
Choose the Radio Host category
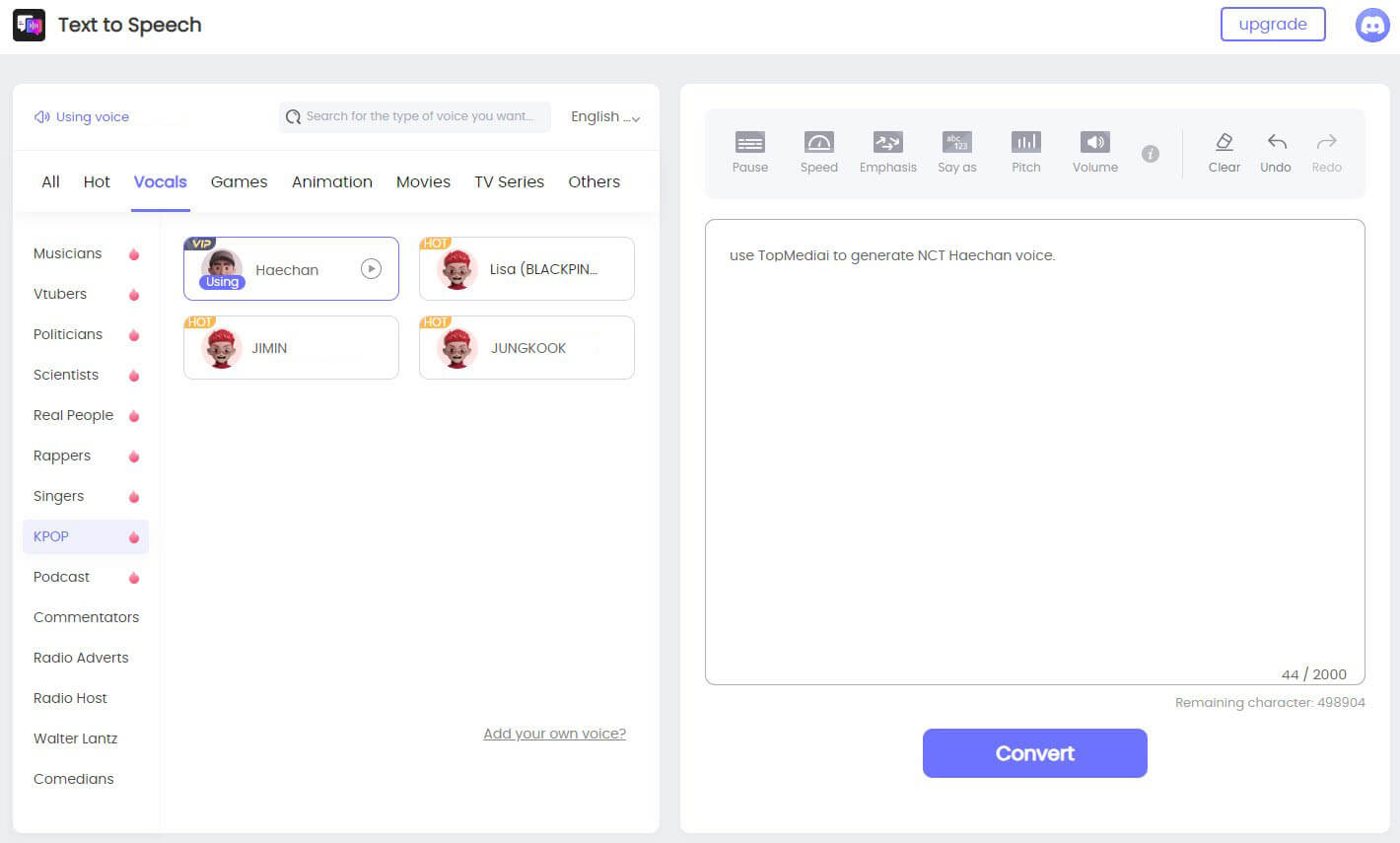(x=70, y=698)
